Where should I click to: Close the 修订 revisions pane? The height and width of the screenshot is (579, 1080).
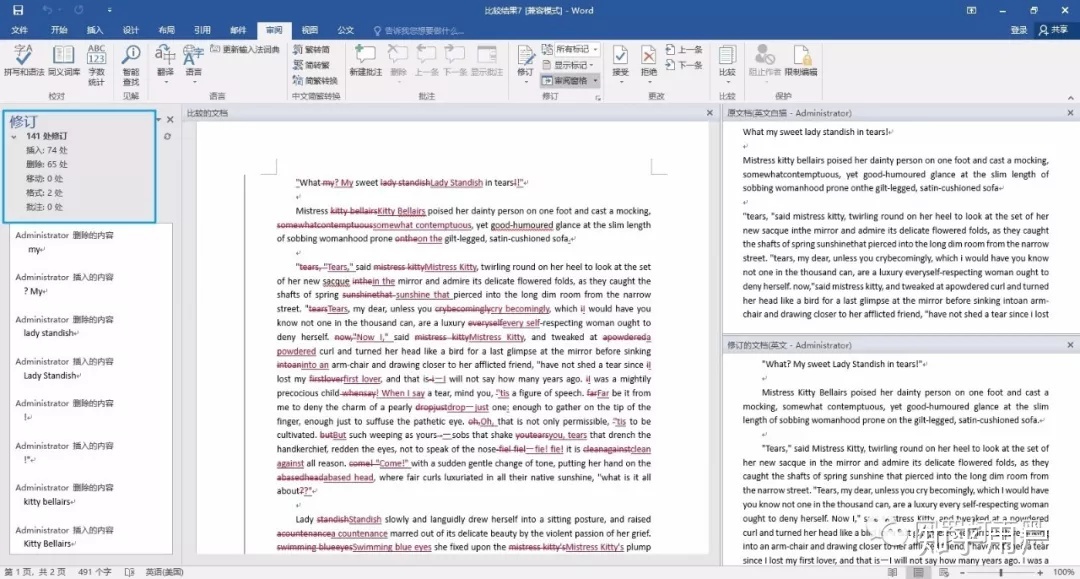pyautogui.click(x=170, y=120)
